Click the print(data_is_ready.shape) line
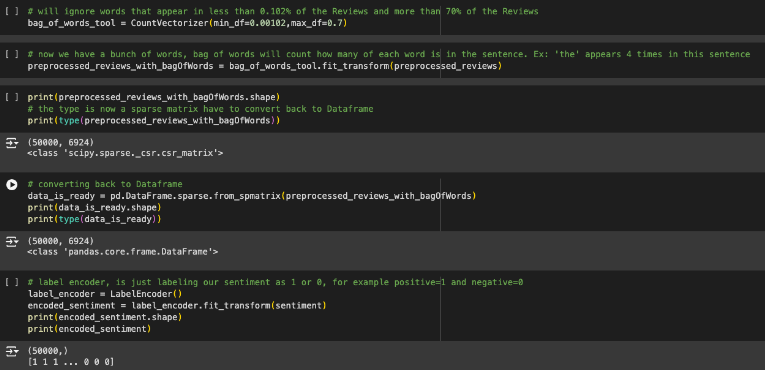The height and width of the screenshot is (370, 765). click(94, 207)
